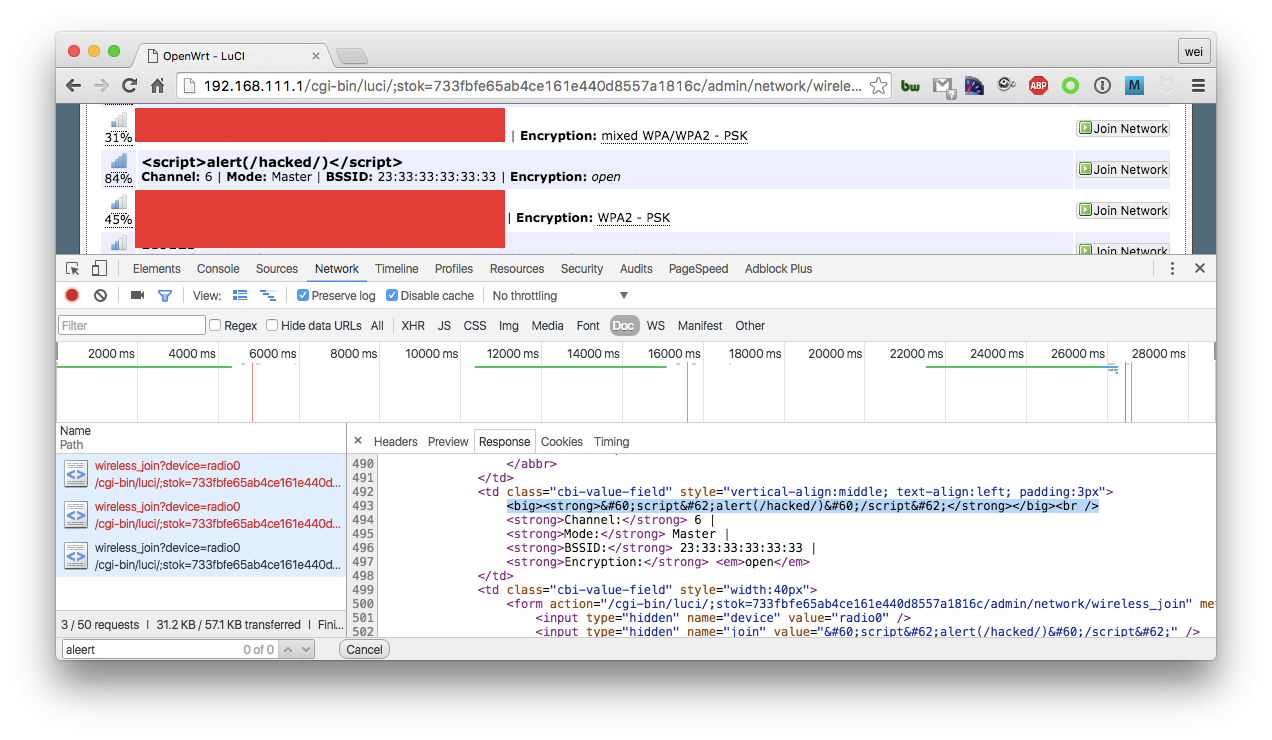This screenshot has height=740, width=1272.
Task: Click the capture screenshots camera icon
Action: (138, 296)
